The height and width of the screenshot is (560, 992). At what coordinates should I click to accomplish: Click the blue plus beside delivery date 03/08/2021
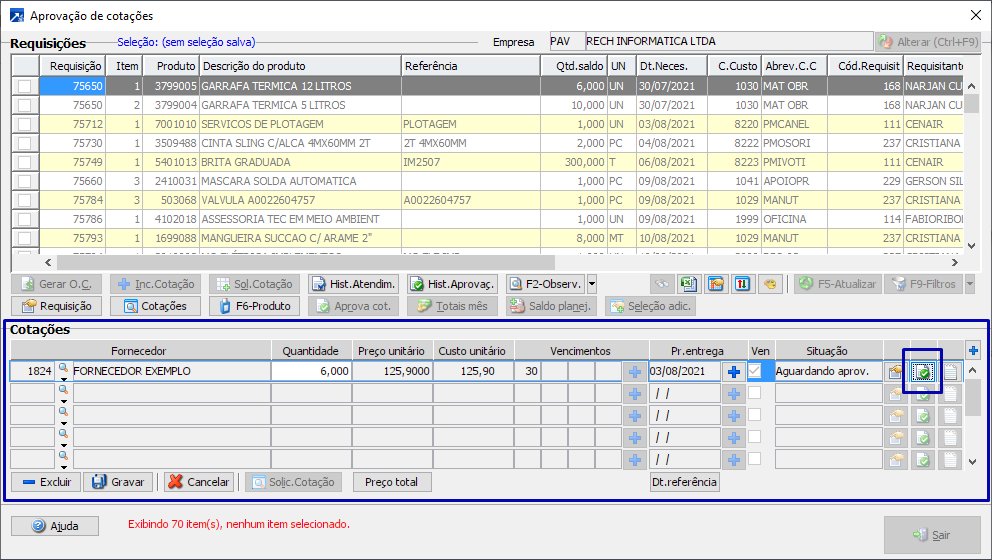point(734,372)
